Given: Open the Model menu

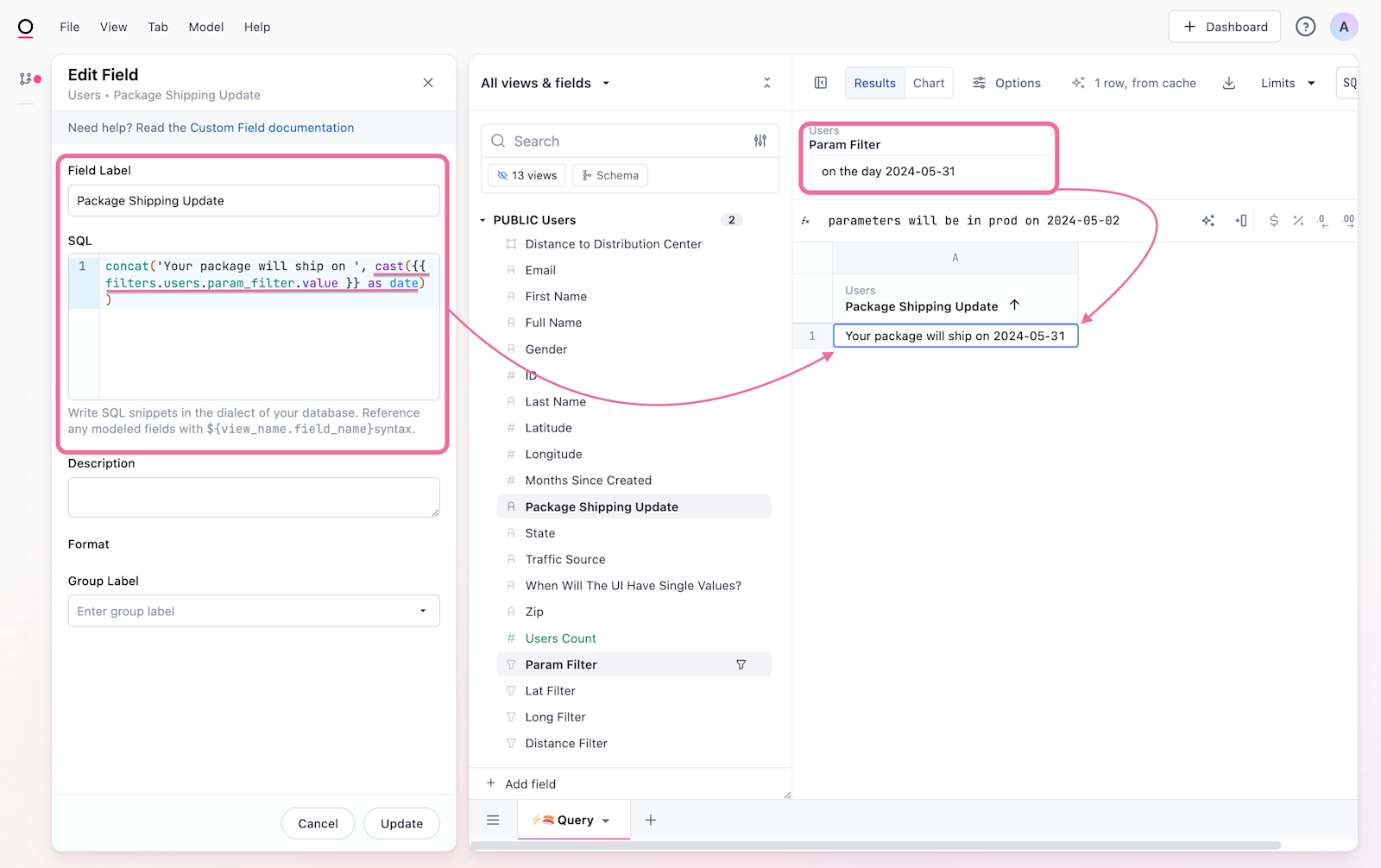Looking at the screenshot, I should point(205,27).
